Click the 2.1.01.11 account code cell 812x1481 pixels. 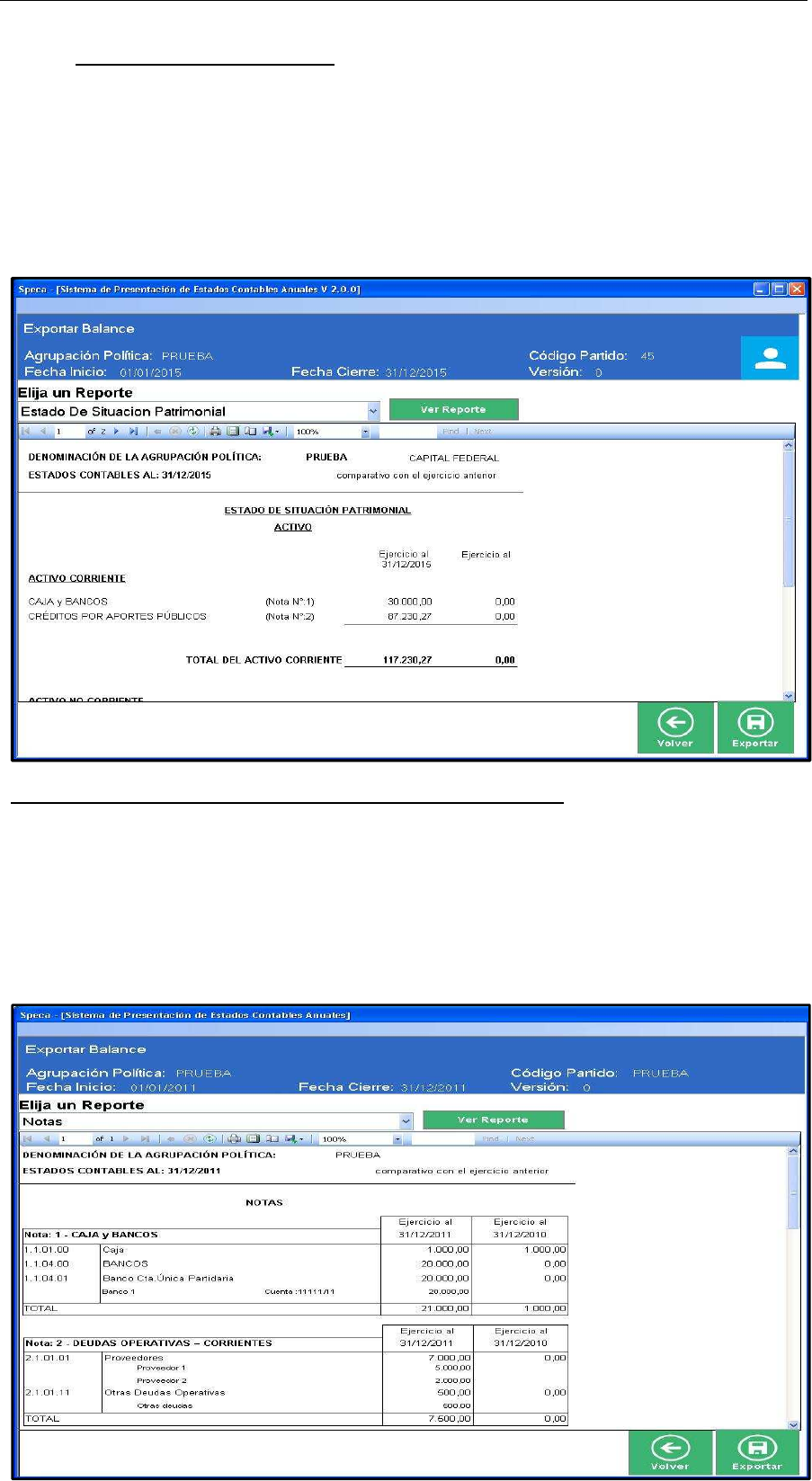pos(46,1392)
